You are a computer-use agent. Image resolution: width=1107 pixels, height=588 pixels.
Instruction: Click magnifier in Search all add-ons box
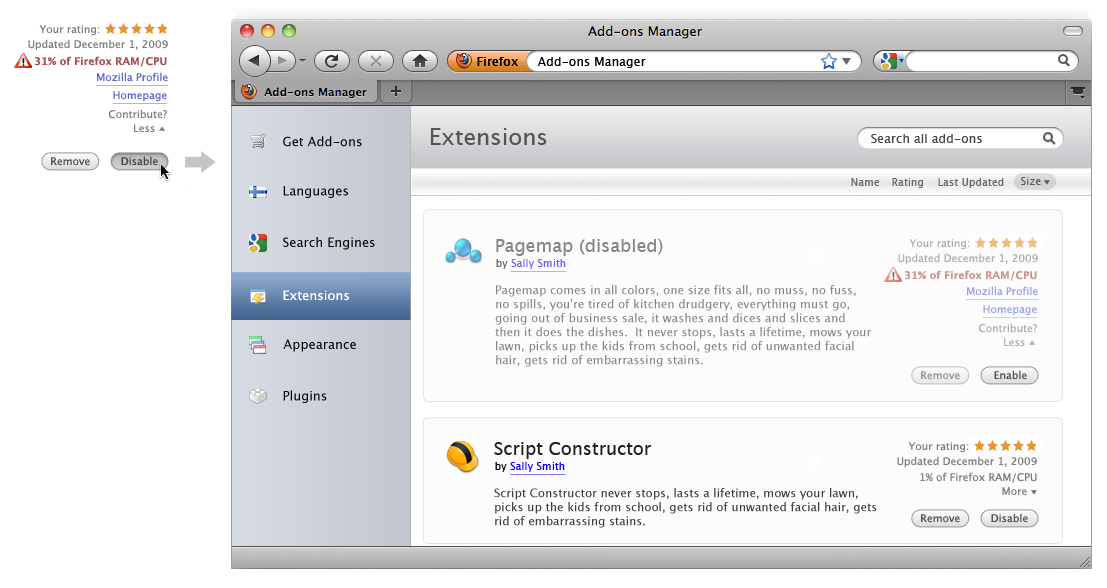pos(1049,138)
